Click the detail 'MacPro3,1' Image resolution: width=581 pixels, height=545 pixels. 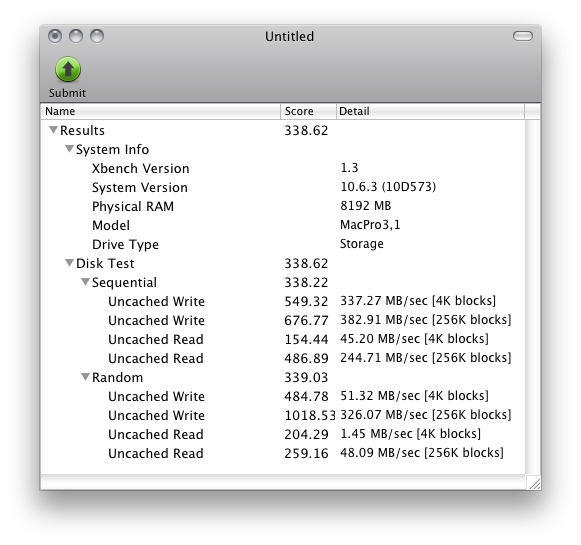[x=370, y=225]
